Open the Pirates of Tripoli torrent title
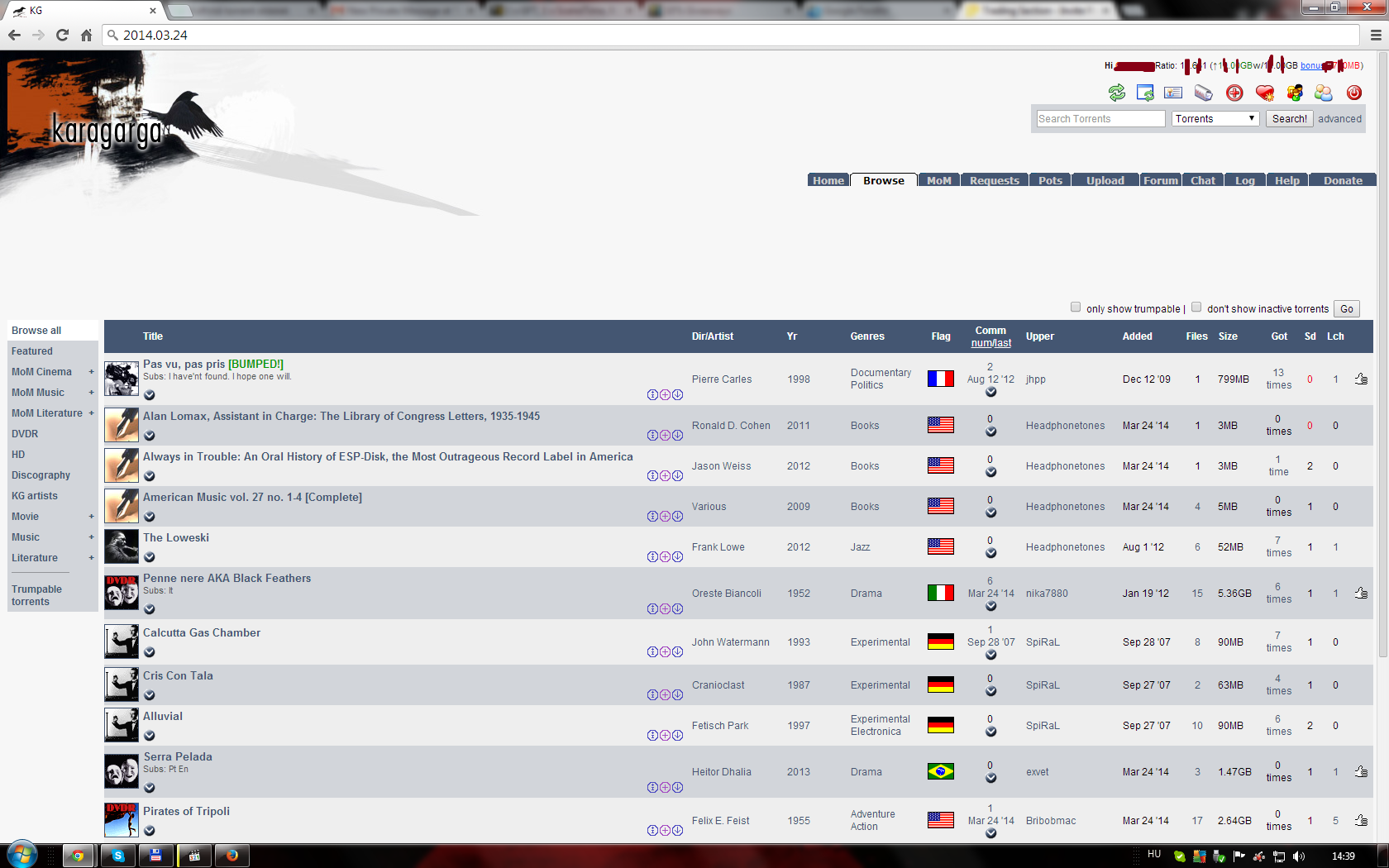This screenshot has width=1389, height=868. [x=187, y=811]
